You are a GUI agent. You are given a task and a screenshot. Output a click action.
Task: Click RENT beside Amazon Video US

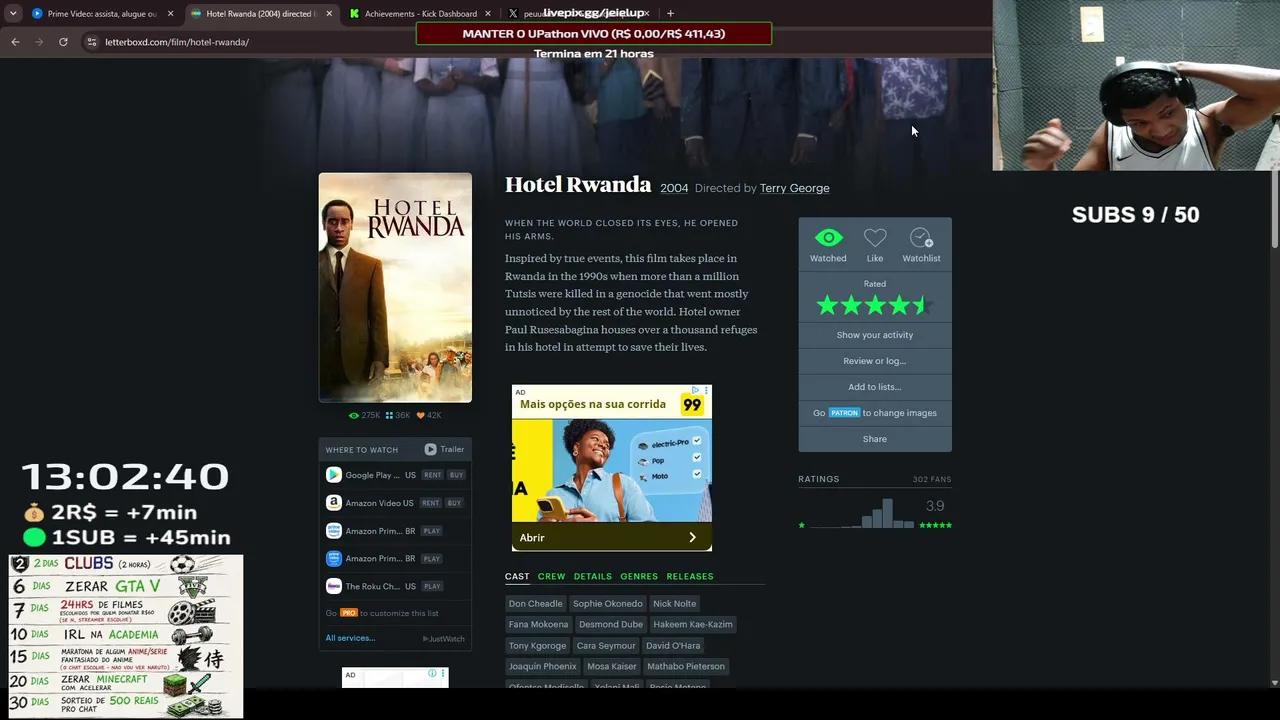tap(430, 503)
